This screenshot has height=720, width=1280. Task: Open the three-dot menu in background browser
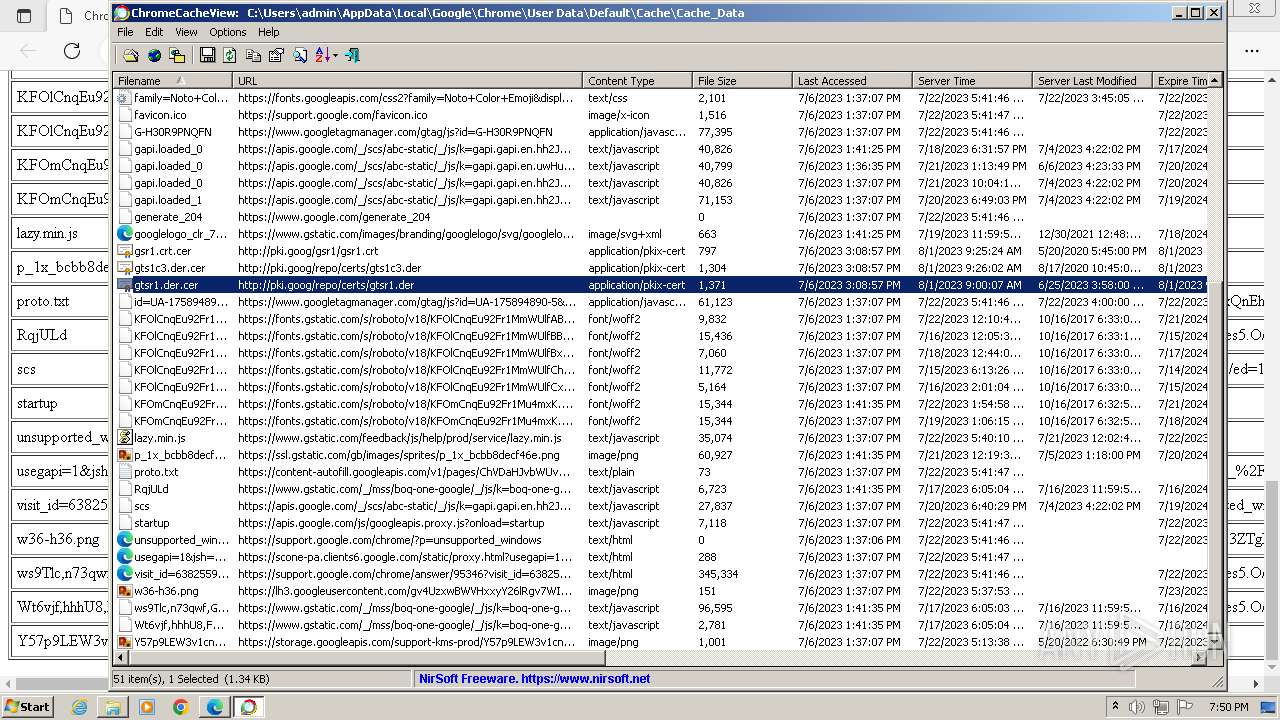pos(1252,51)
